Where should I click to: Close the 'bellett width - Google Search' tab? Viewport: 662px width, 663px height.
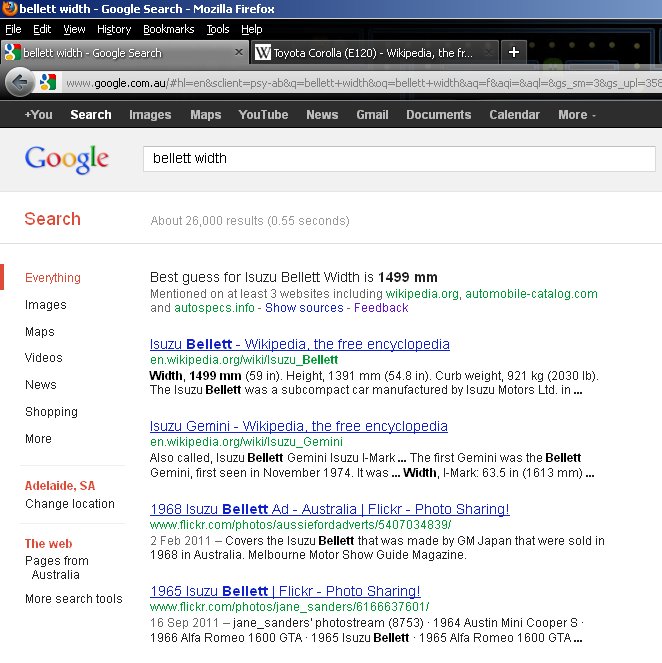[239, 52]
